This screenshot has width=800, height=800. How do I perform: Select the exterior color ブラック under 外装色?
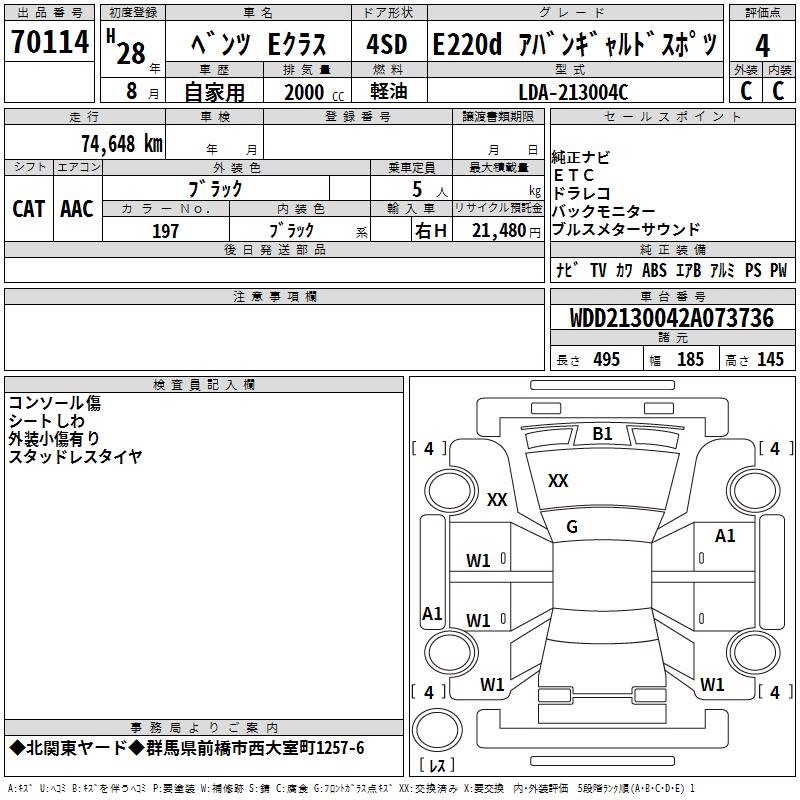click(215, 189)
